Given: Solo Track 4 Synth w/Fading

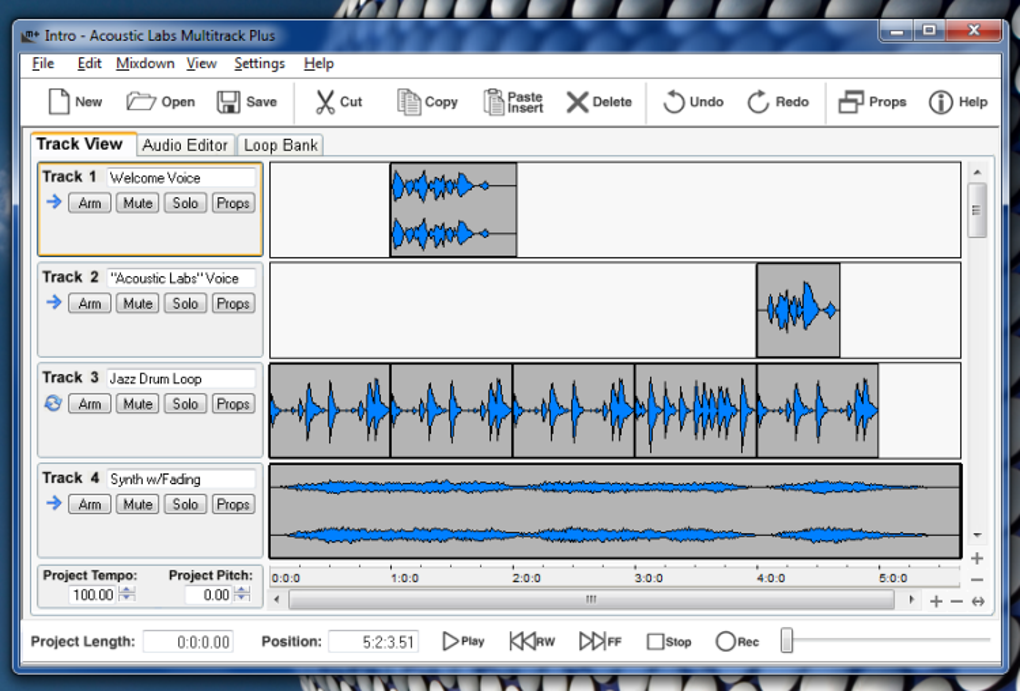Looking at the screenshot, I should click(x=185, y=504).
